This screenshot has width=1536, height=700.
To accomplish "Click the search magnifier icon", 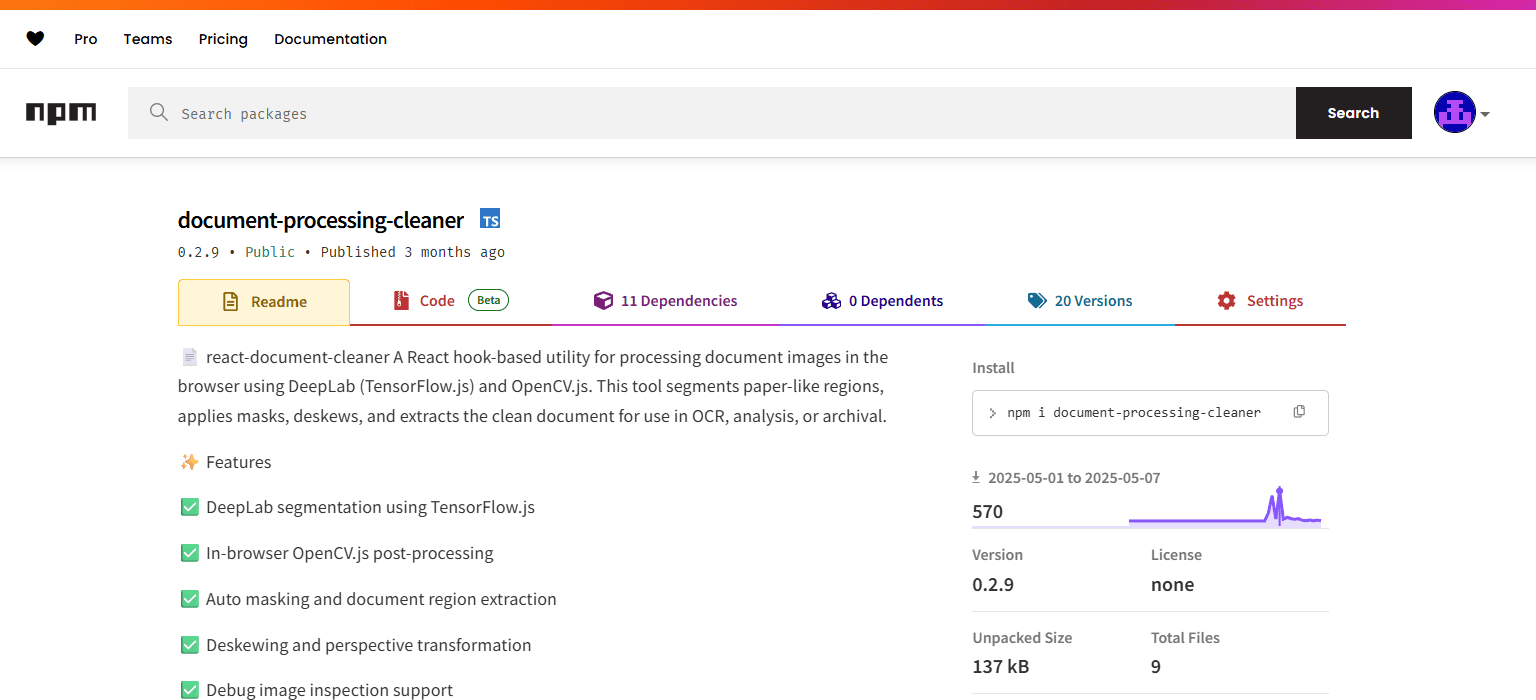I will click(158, 112).
